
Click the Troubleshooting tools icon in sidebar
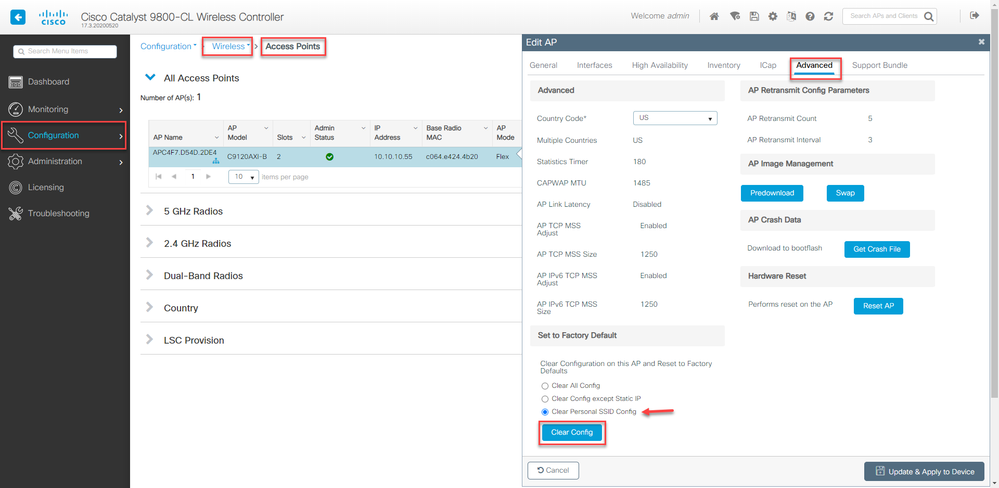16,213
